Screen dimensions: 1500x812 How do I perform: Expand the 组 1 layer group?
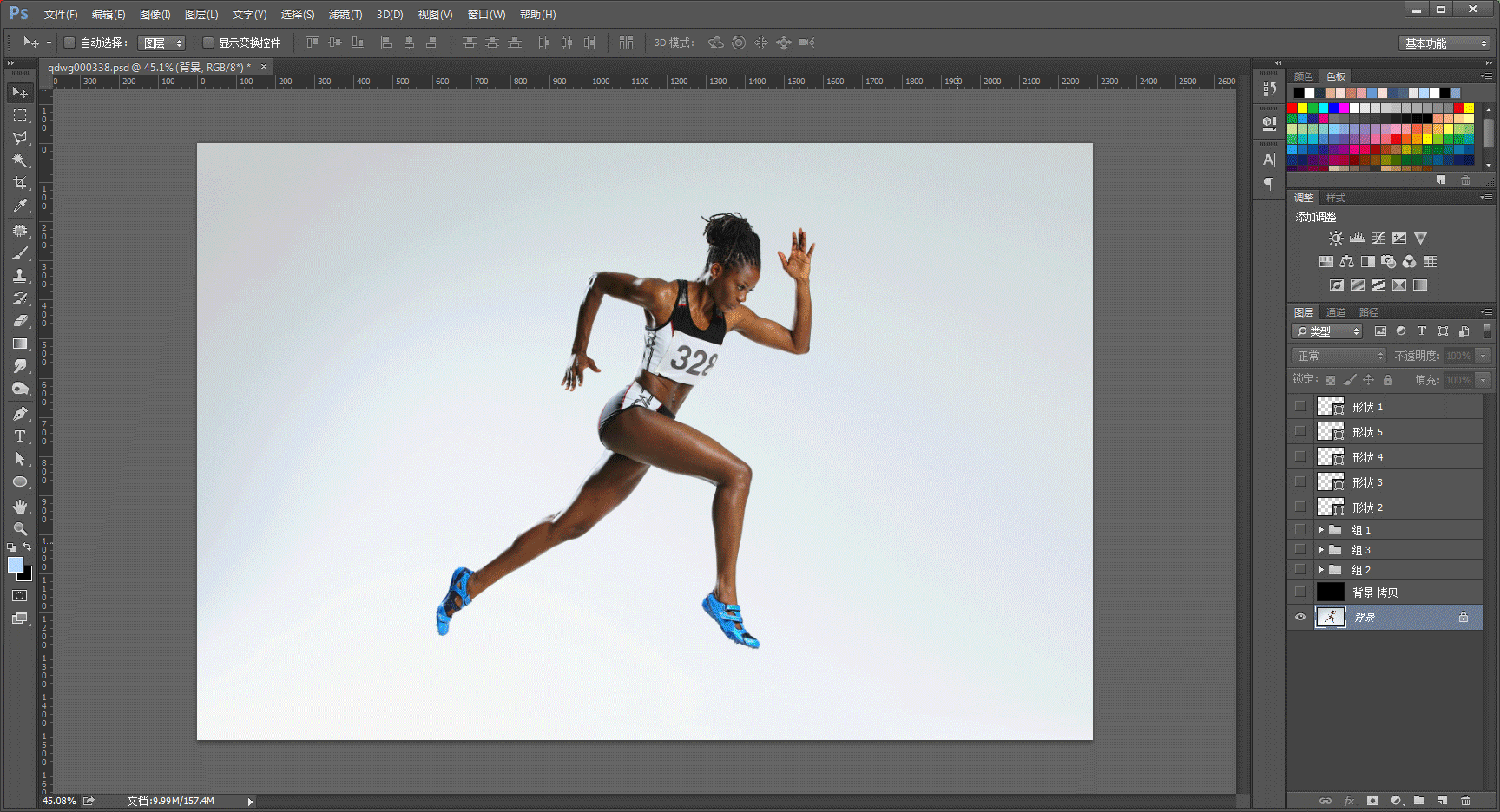1321,529
